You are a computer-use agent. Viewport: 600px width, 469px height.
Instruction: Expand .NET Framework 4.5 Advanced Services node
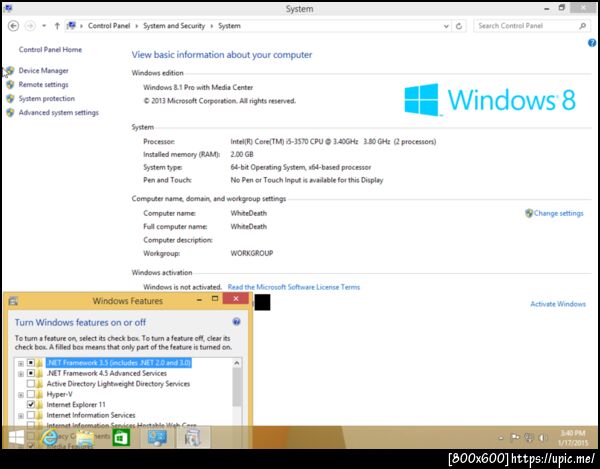click(21, 374)
